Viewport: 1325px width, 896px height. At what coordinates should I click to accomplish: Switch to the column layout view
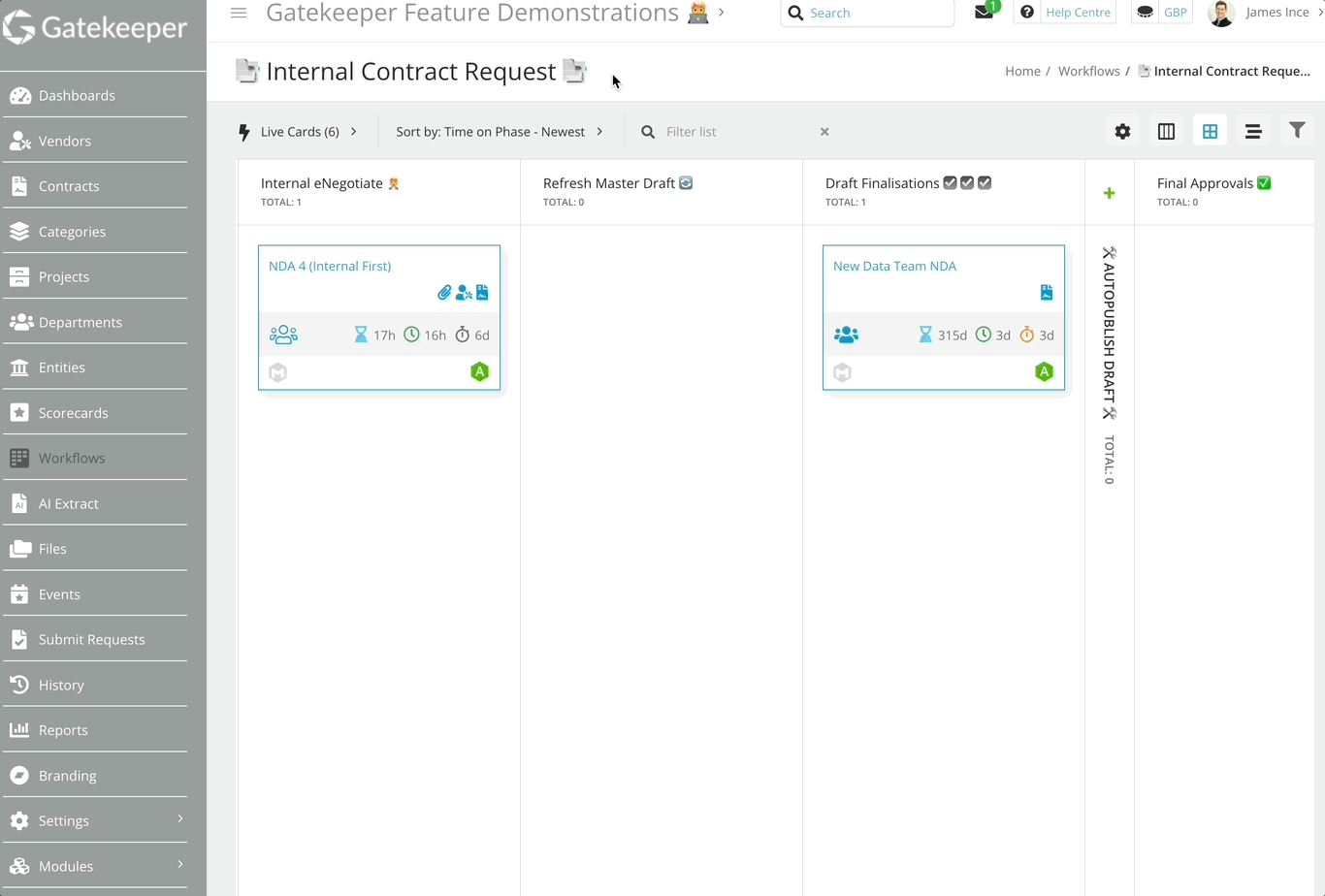(x=1166, y=131)
